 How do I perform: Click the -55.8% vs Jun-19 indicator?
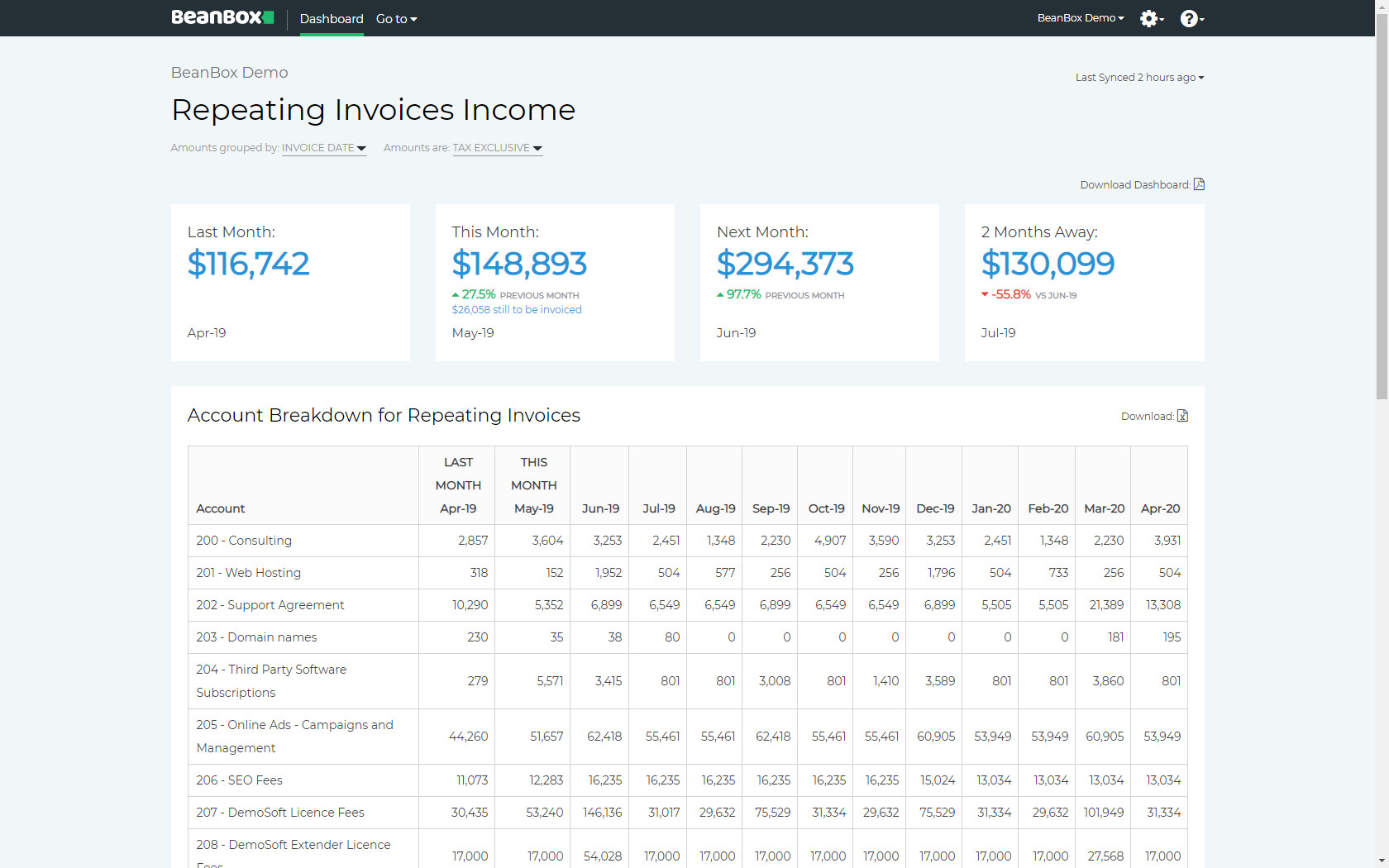1029,294
